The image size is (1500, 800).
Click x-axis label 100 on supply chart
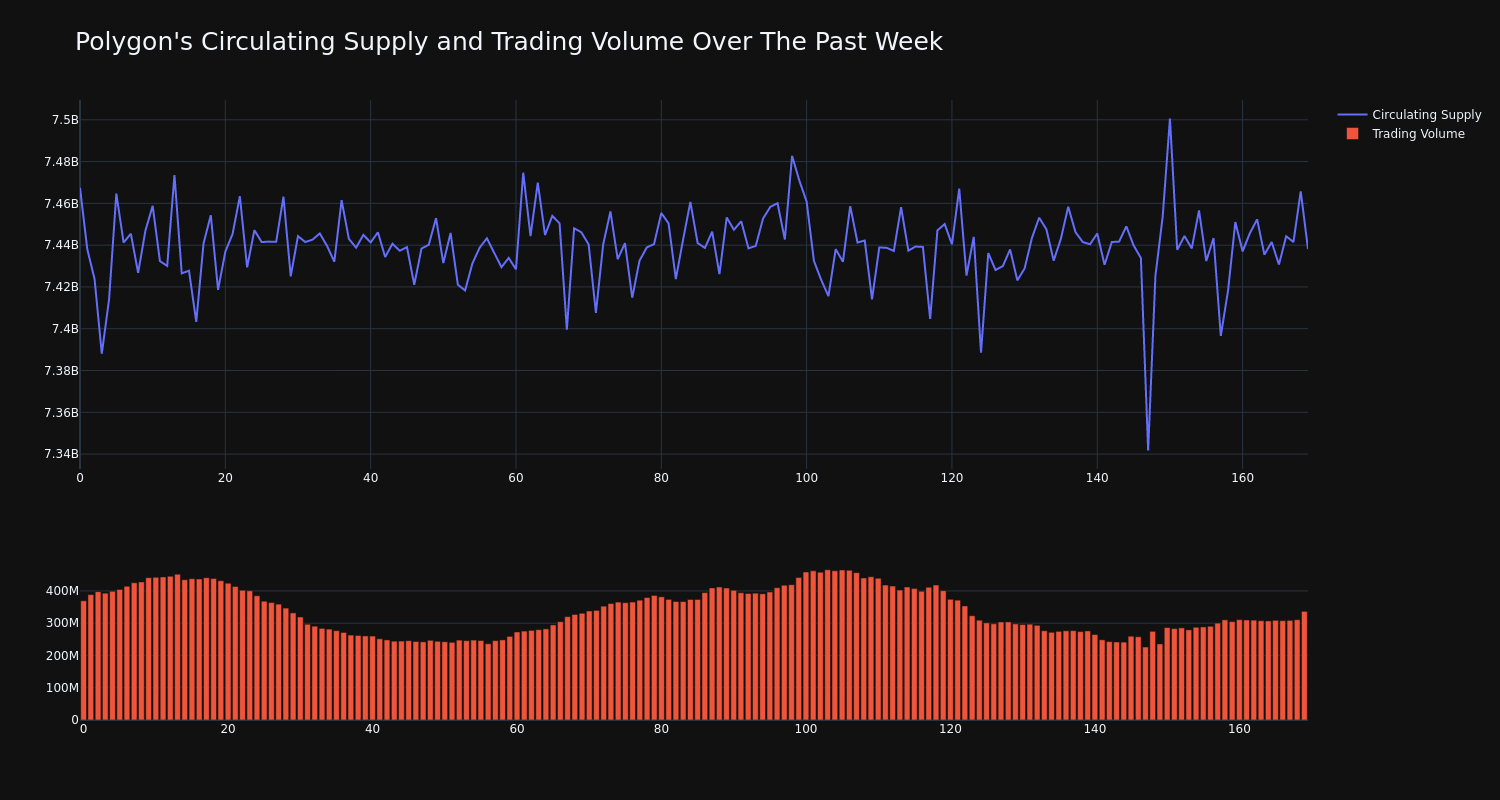pos(806,478)
